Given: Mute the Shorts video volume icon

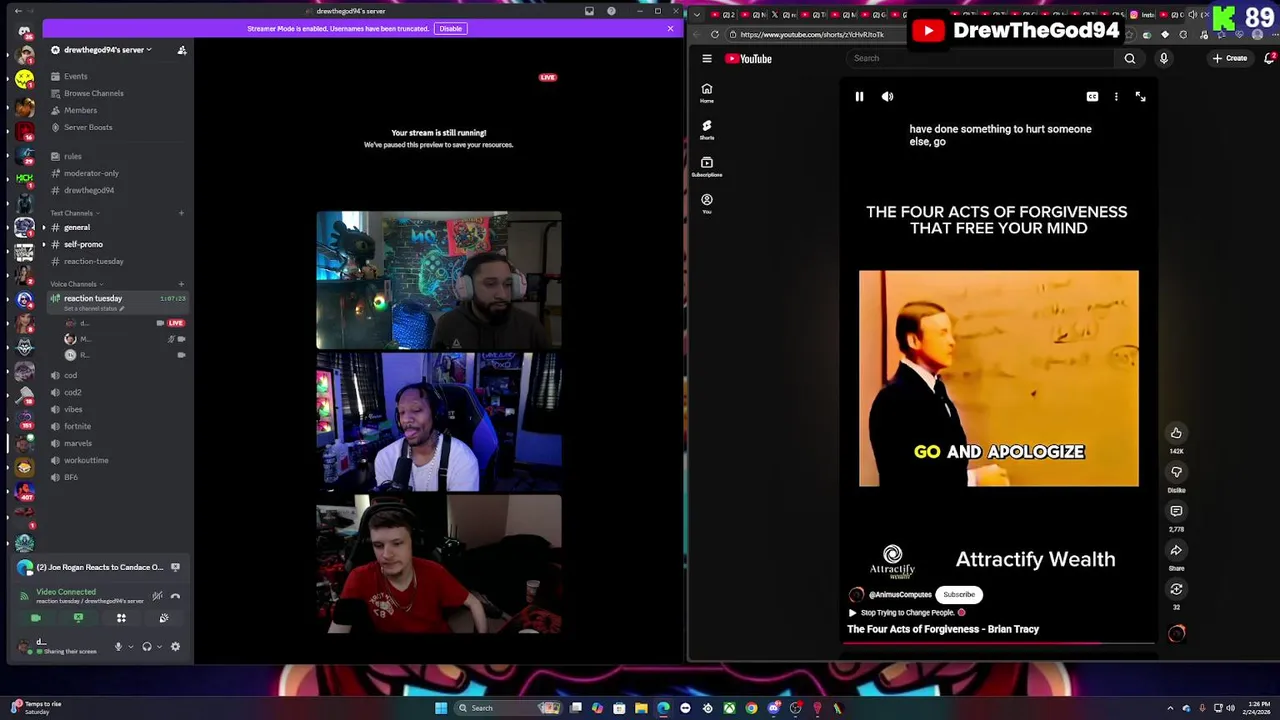Looking at the screenshot, I should click(887, 97).
